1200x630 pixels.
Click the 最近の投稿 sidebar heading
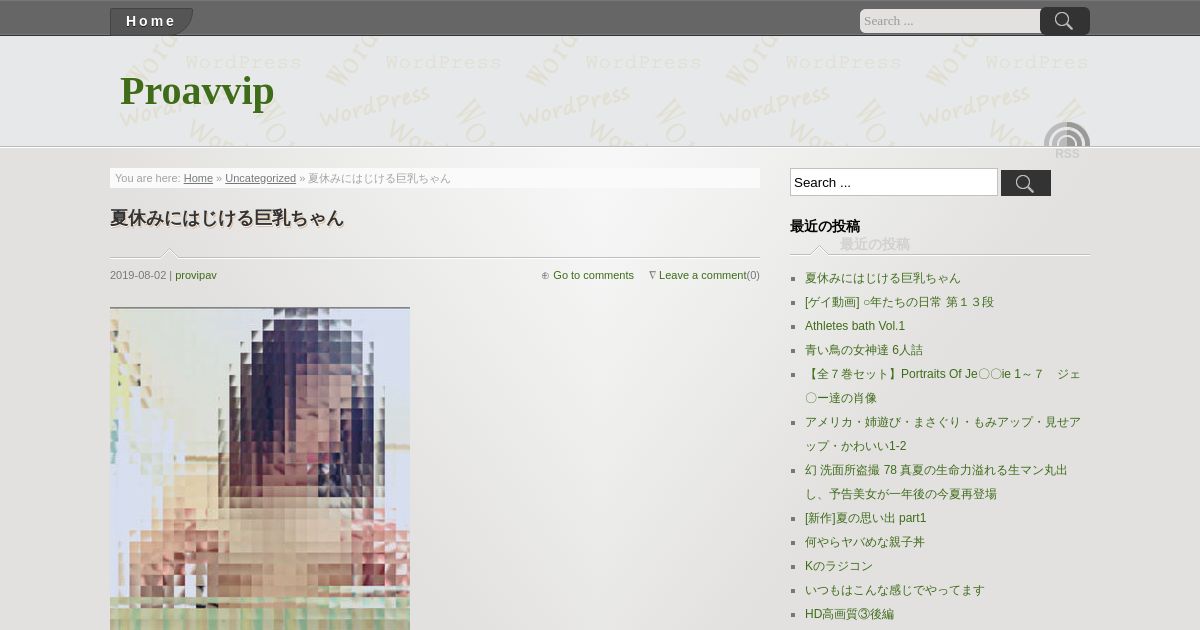(825, 226)
